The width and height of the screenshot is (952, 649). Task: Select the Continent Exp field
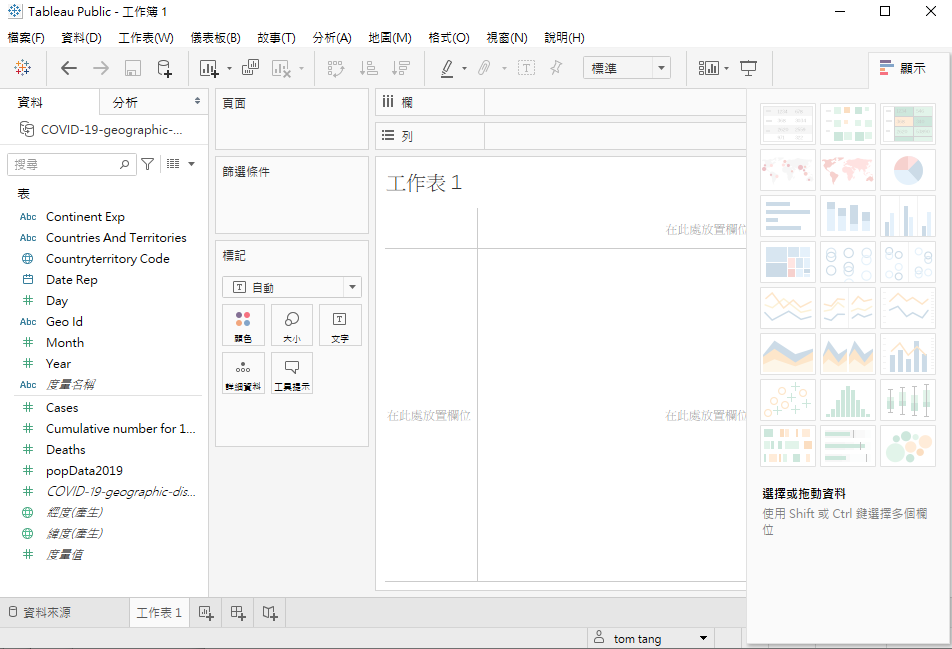[85, 217]
